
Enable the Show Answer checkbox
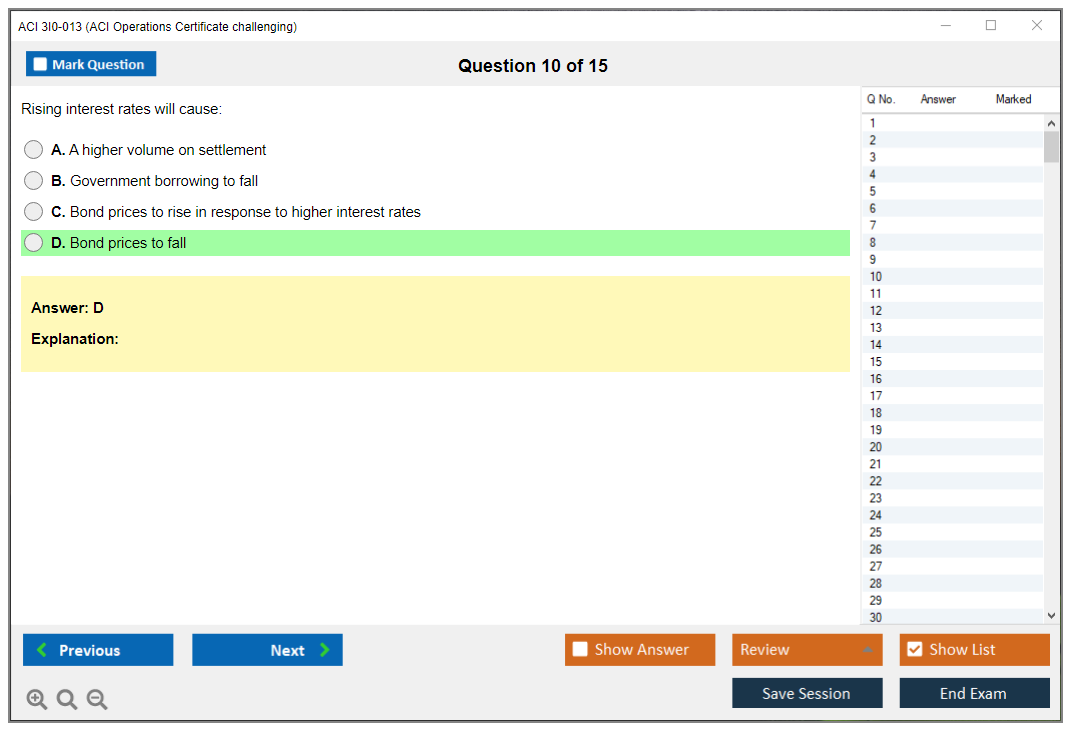coord(580,650)
